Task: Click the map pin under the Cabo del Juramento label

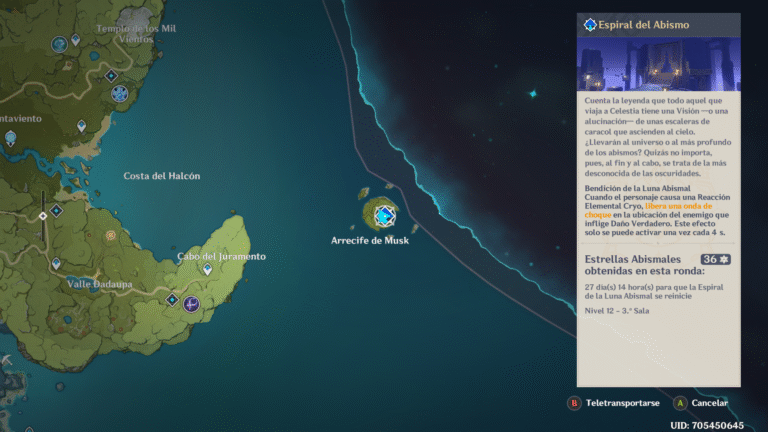Action: pos(208,268)
